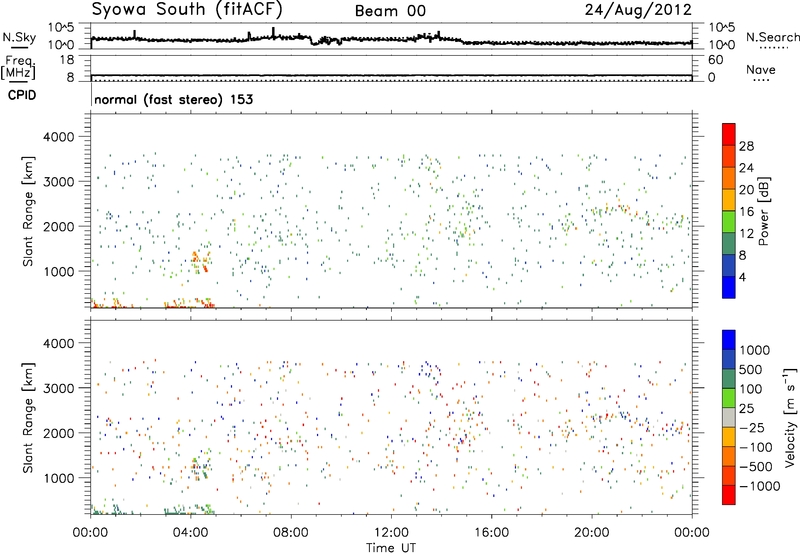Pick the red bottom segment of Velocity colorbar

click(729, 495)
